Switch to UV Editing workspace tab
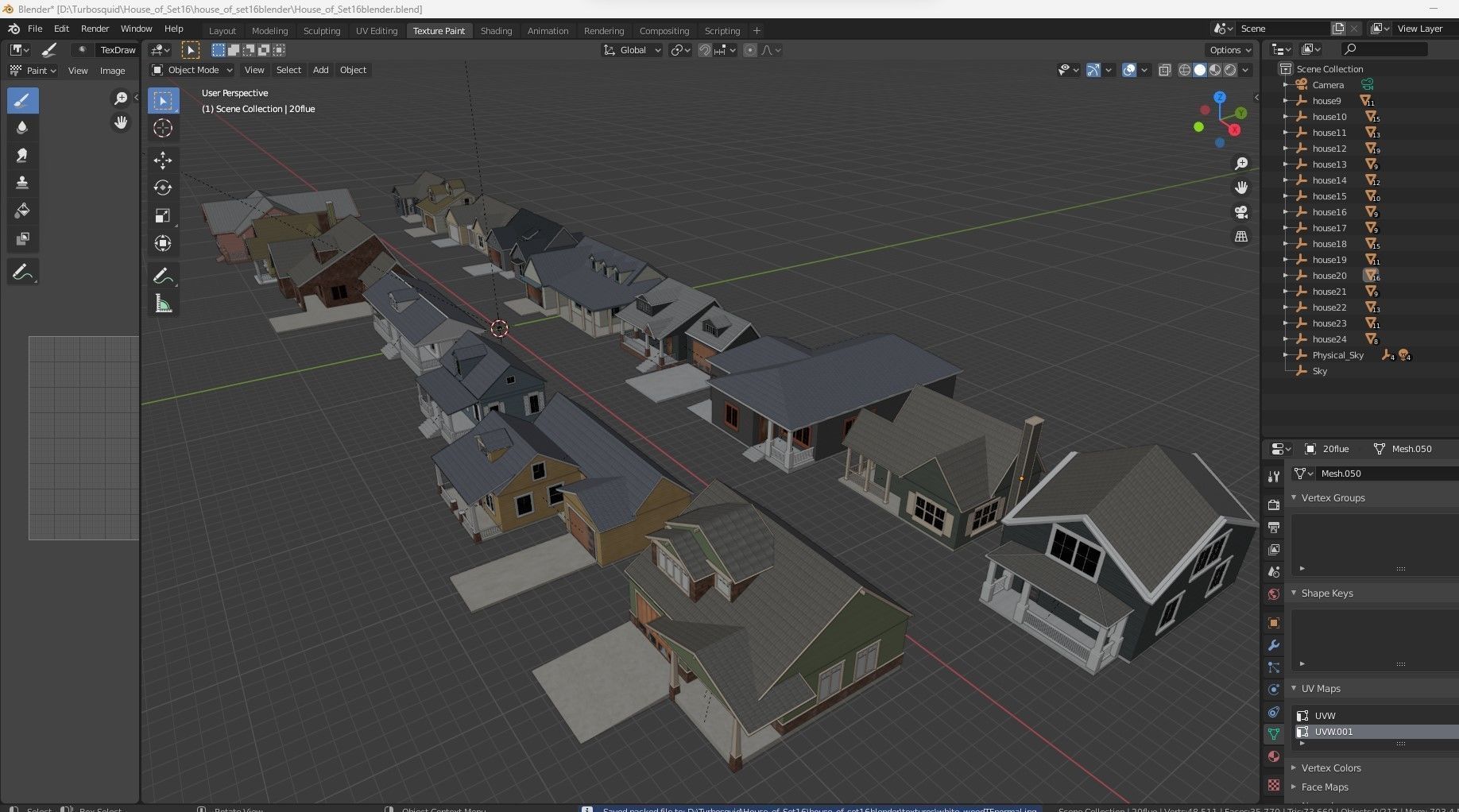This screenshot has width=1459, height=812. (x=376, y=31)
